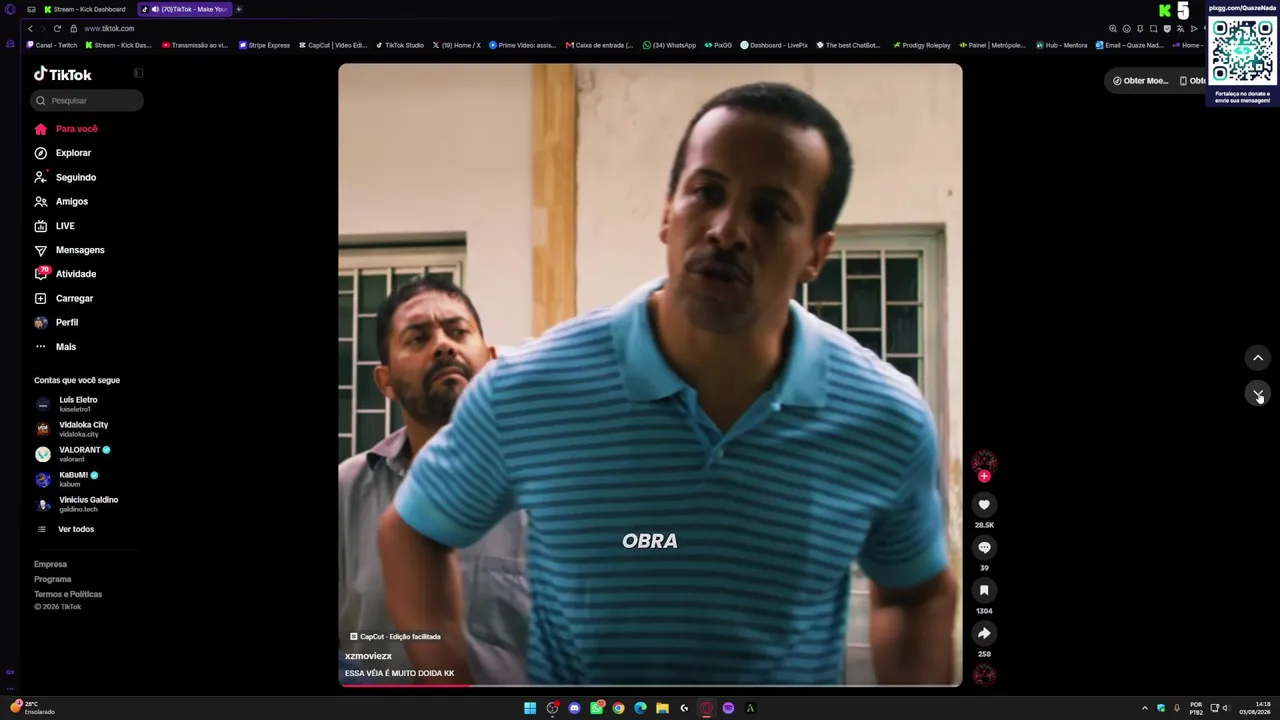This screenshot has height=720, width=1280.
Task: Click the browser zoom magnifier icon
Action: coord(1113,29)
